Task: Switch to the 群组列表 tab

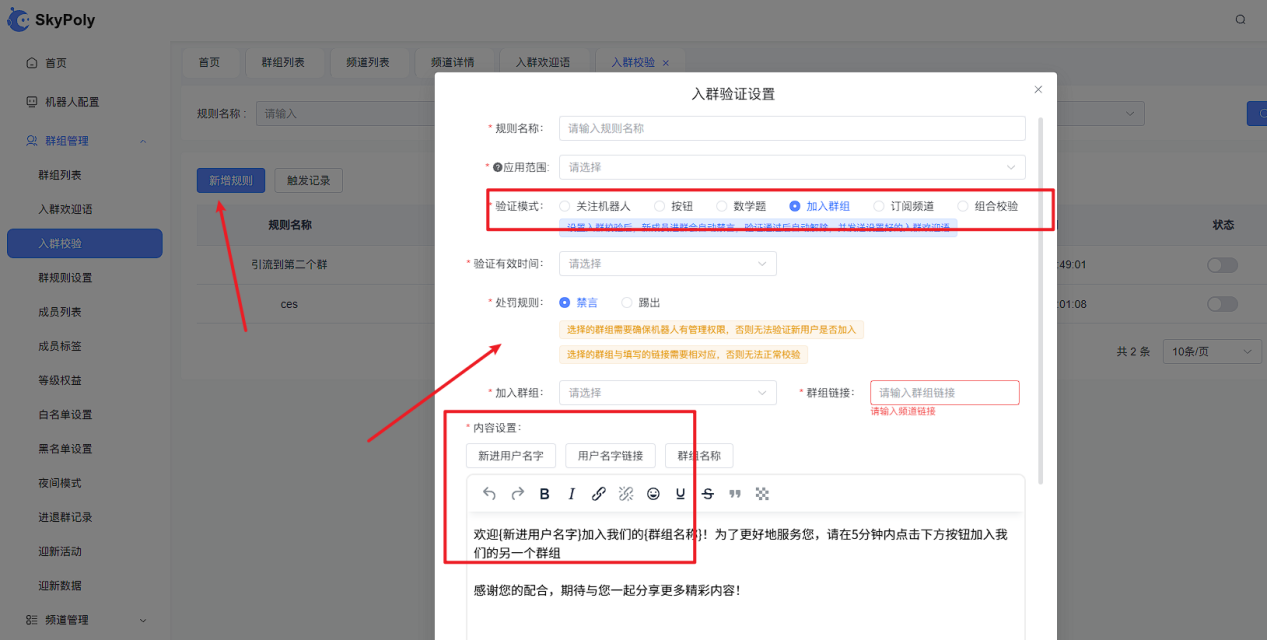Action: (x=283, y=62)
